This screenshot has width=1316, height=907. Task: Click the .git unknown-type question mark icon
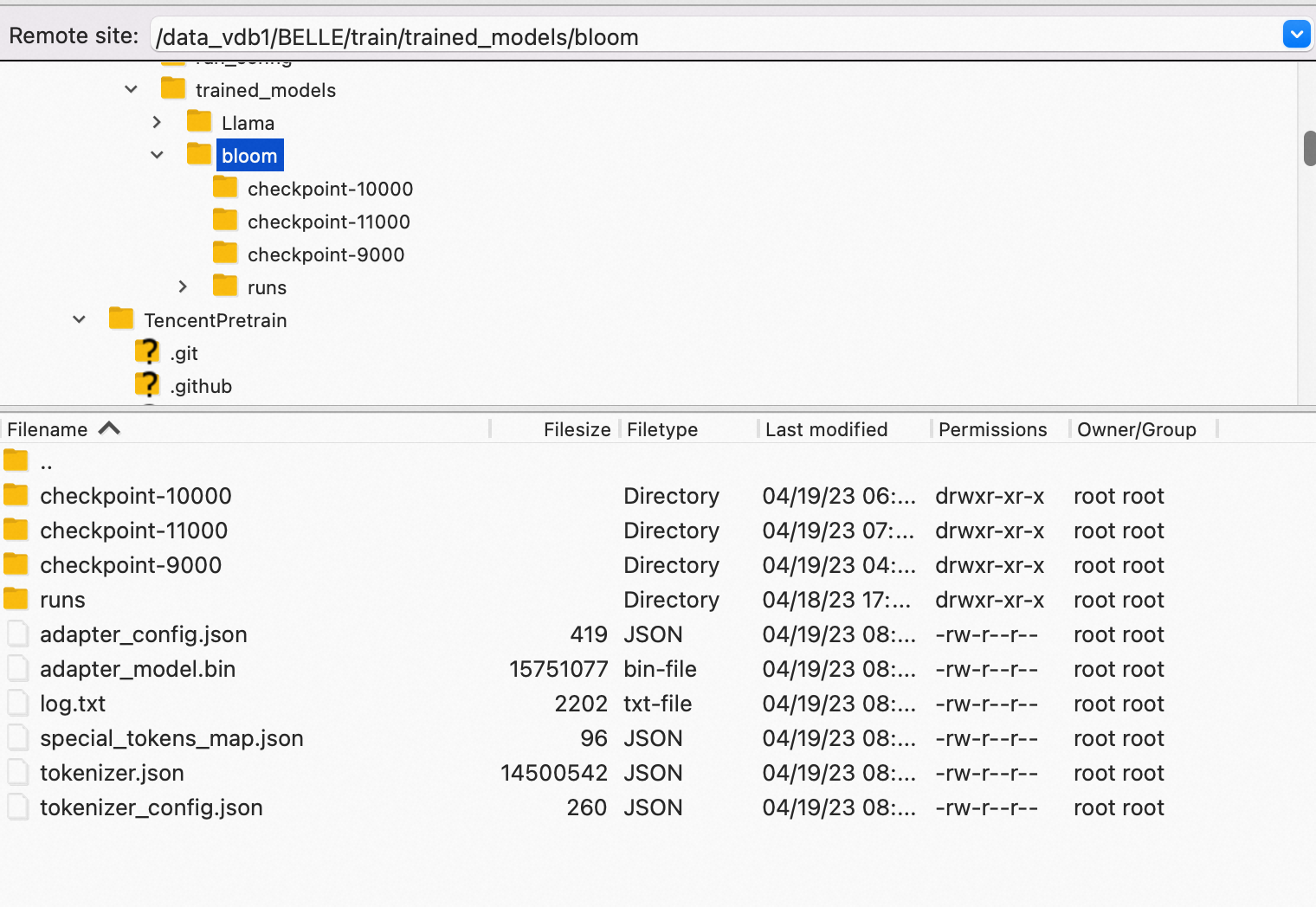[147, 351]
